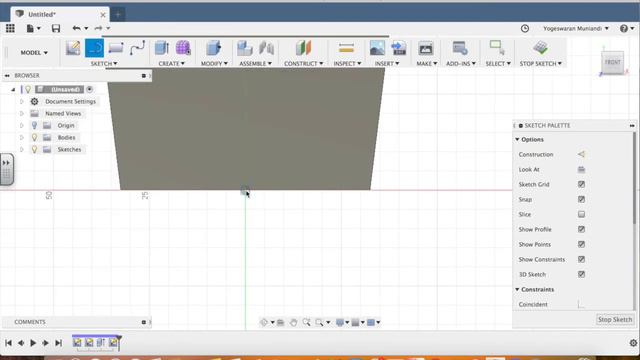Jump to the timeline beginning
640x360 pixels.
8,343
